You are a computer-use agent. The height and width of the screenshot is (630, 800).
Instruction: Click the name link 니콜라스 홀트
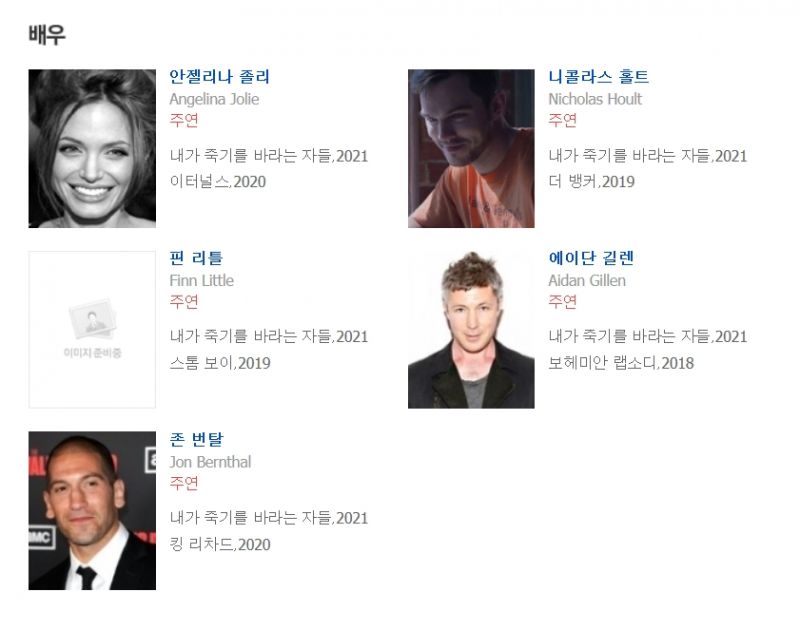coord(598,77)
